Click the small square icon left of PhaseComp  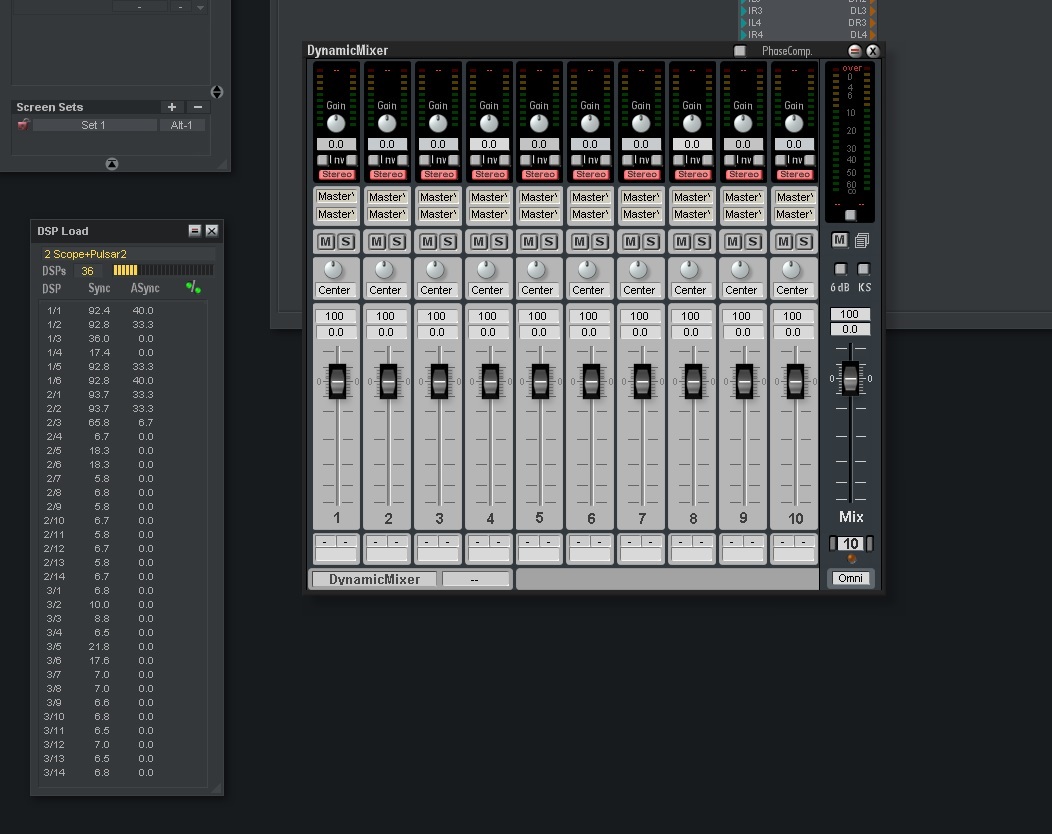pyautogui.click(x=740, y=50)
